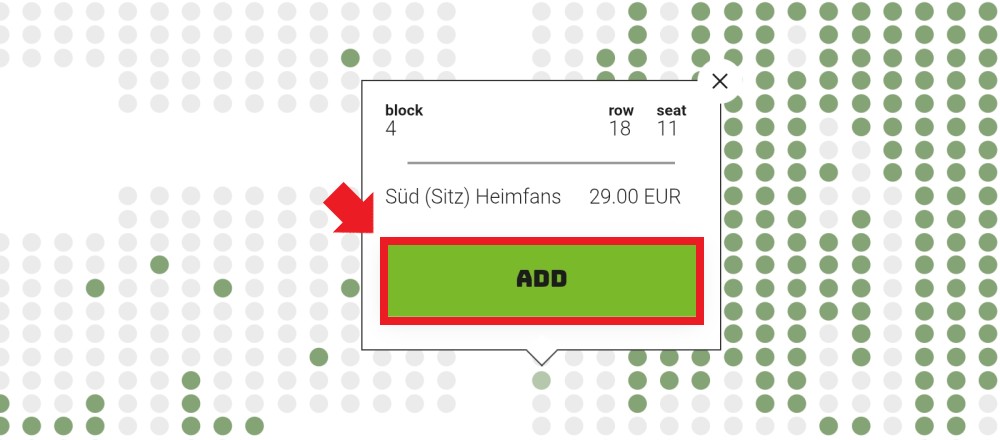Pick the lone green seat near popup's bottom-left corner
This screenshot has height=440, width=1000.
318,357
